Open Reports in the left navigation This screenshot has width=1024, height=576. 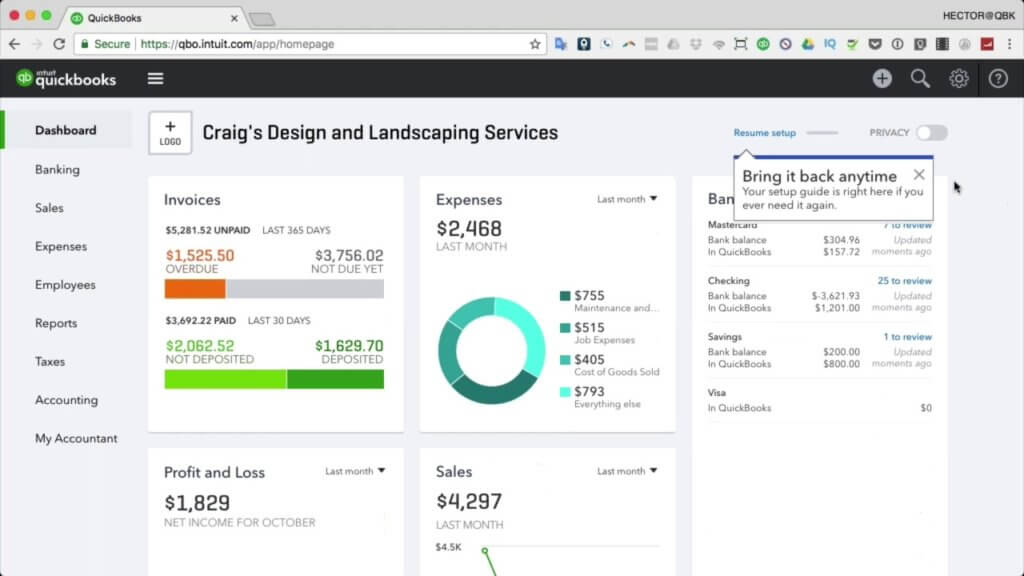pos(56,323)
